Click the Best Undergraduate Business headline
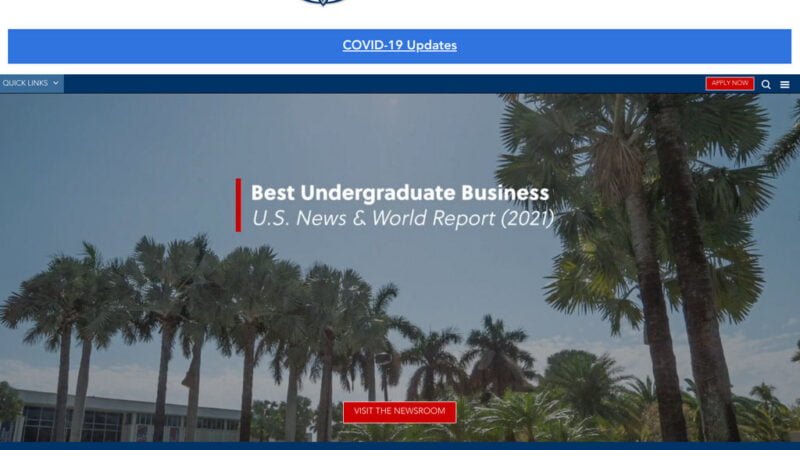 [400, 193]
